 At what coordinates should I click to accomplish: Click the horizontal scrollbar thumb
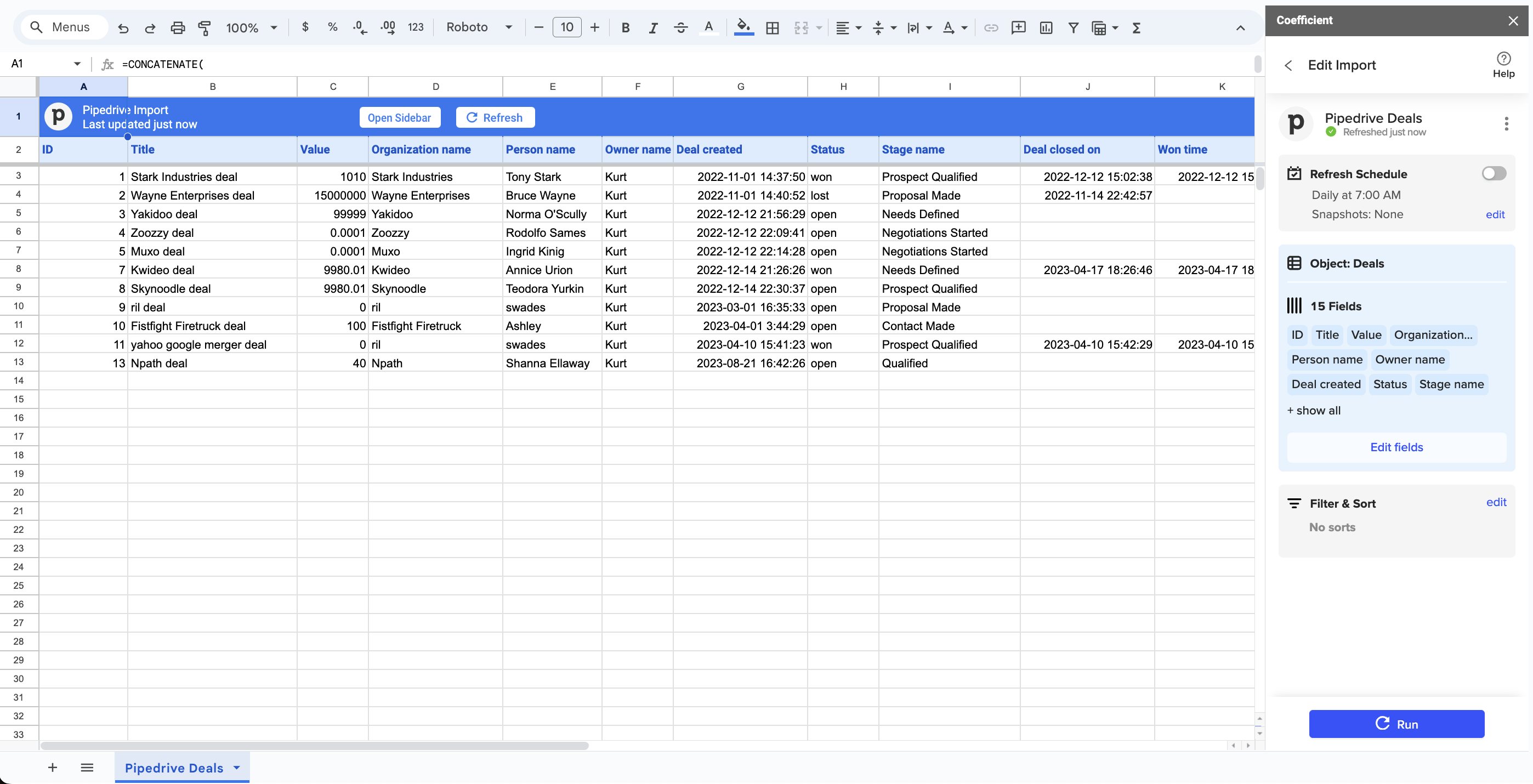[x=314, y=745]
